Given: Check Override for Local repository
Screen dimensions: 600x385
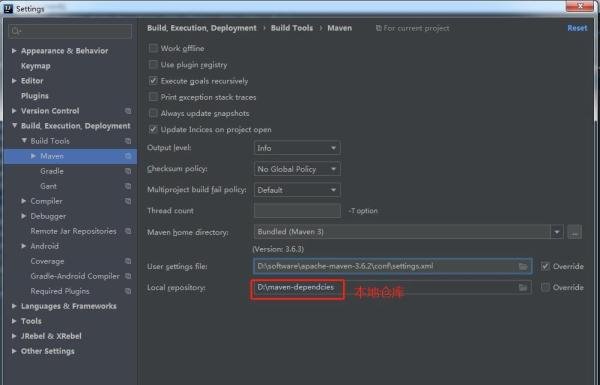Looking at the screenshot, I should click(545, 287).
